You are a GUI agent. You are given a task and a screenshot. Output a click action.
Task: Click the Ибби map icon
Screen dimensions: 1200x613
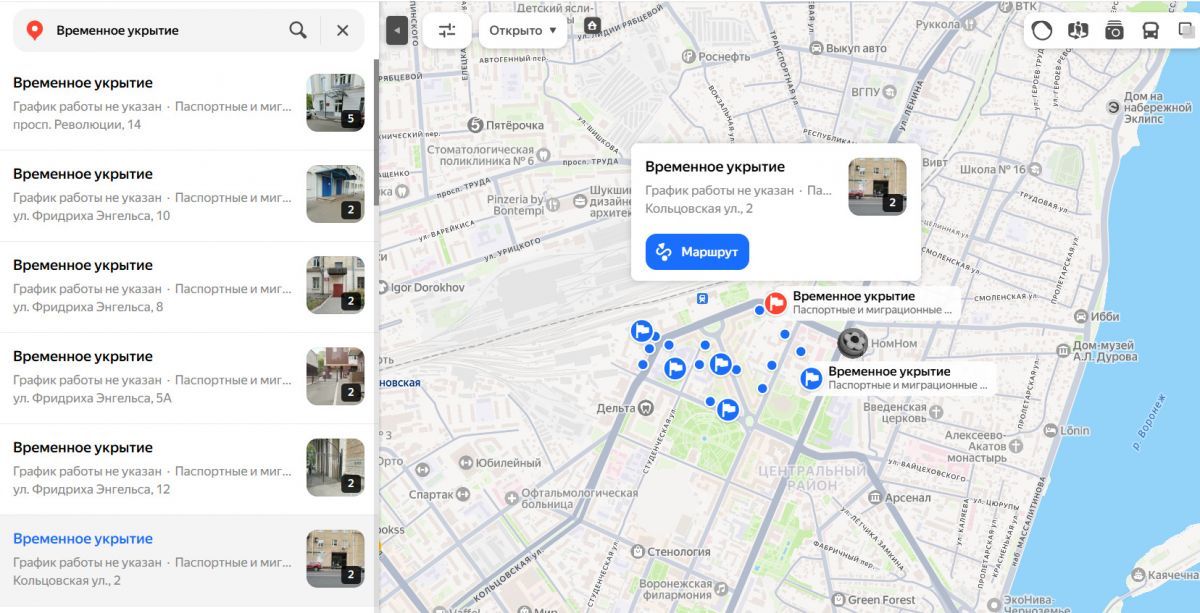point(1082,316)
